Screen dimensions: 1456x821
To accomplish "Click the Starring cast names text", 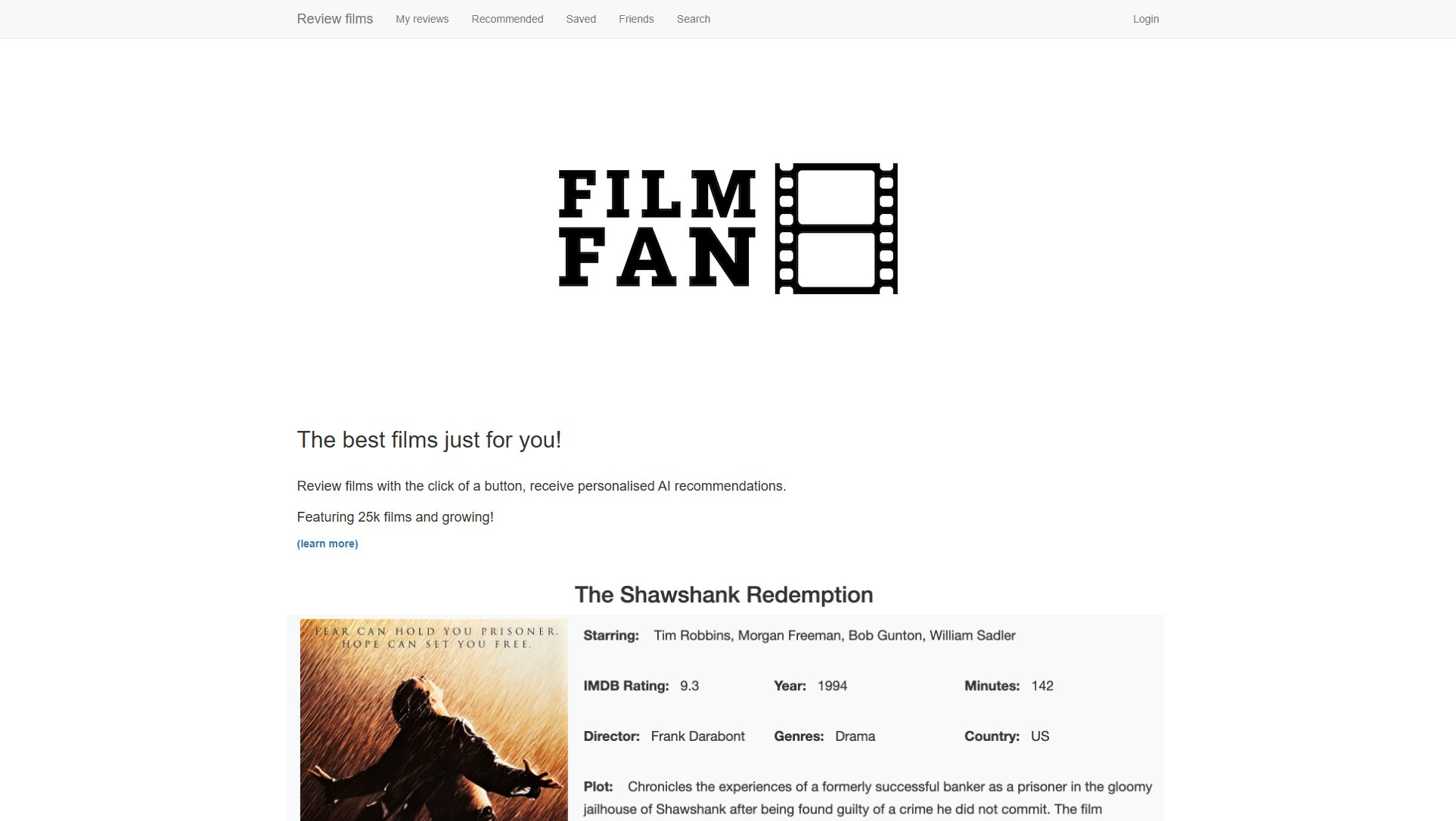I will [x=834, y=636].
